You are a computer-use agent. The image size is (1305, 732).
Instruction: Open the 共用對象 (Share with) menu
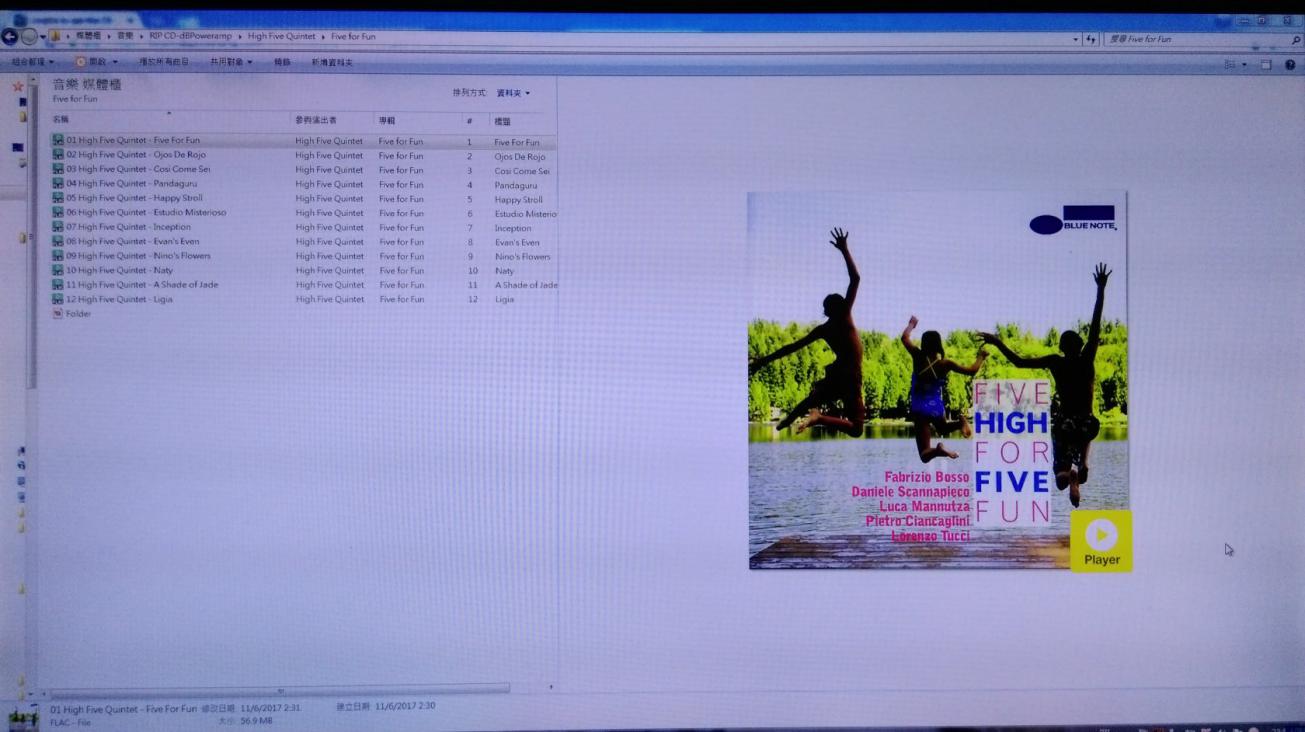pos(230,62)
